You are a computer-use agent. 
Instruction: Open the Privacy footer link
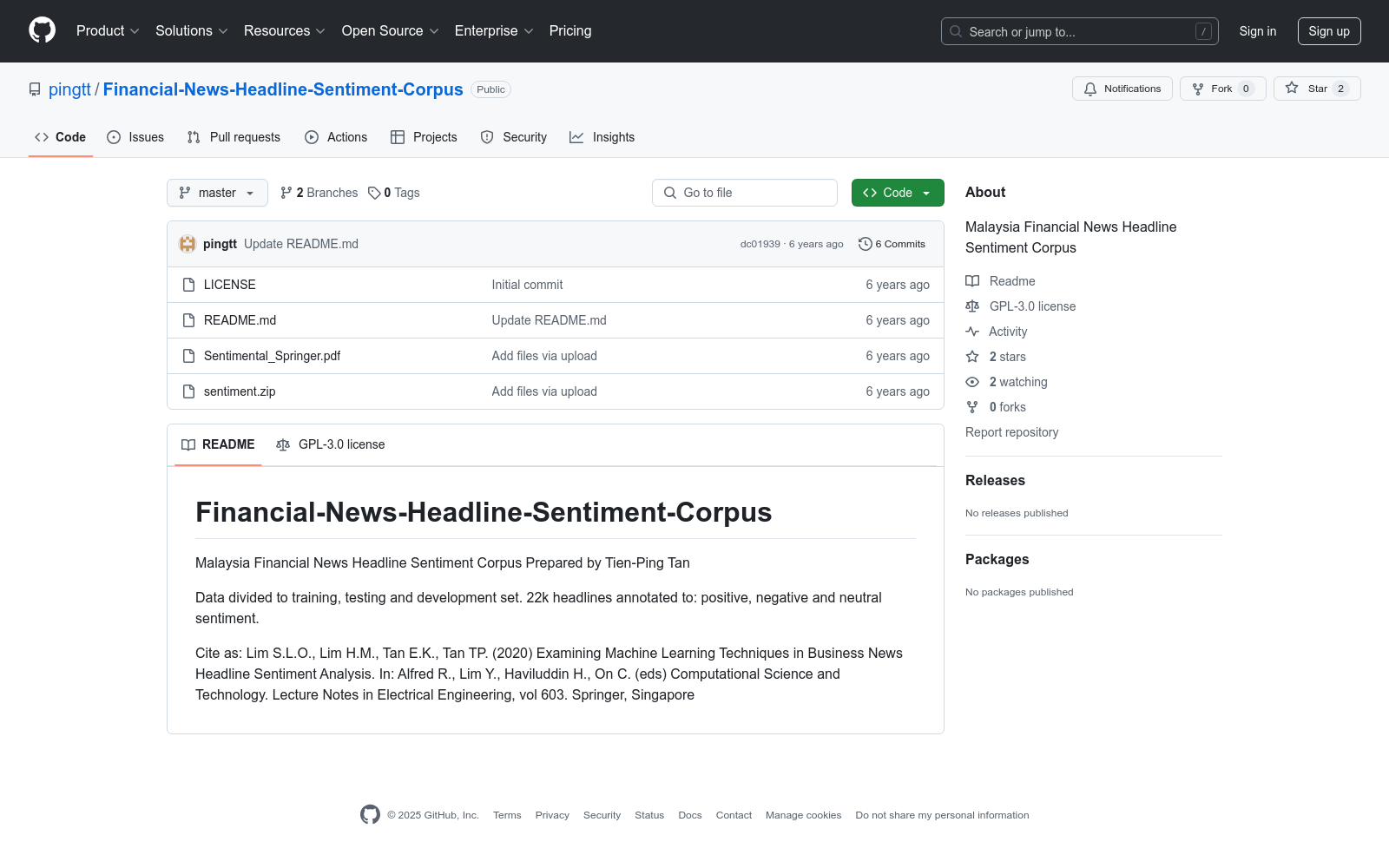click(552, 815)
